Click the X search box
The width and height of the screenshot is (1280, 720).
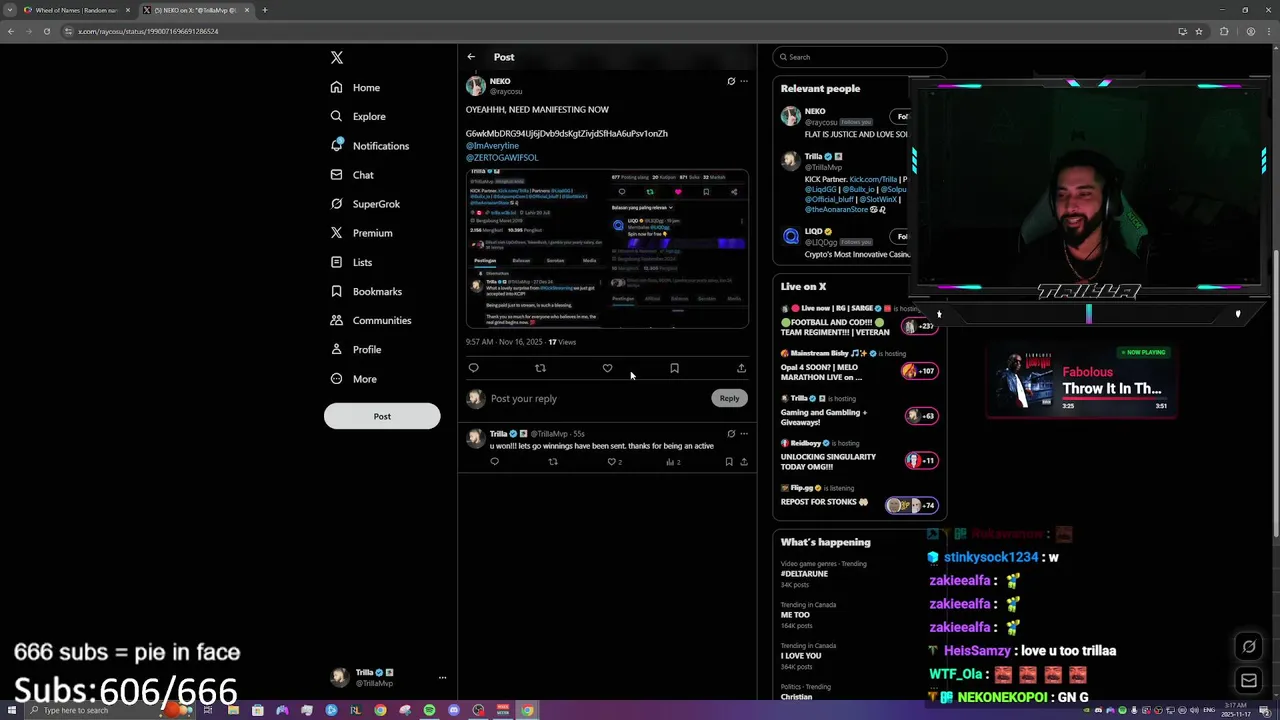pos(859,57)
